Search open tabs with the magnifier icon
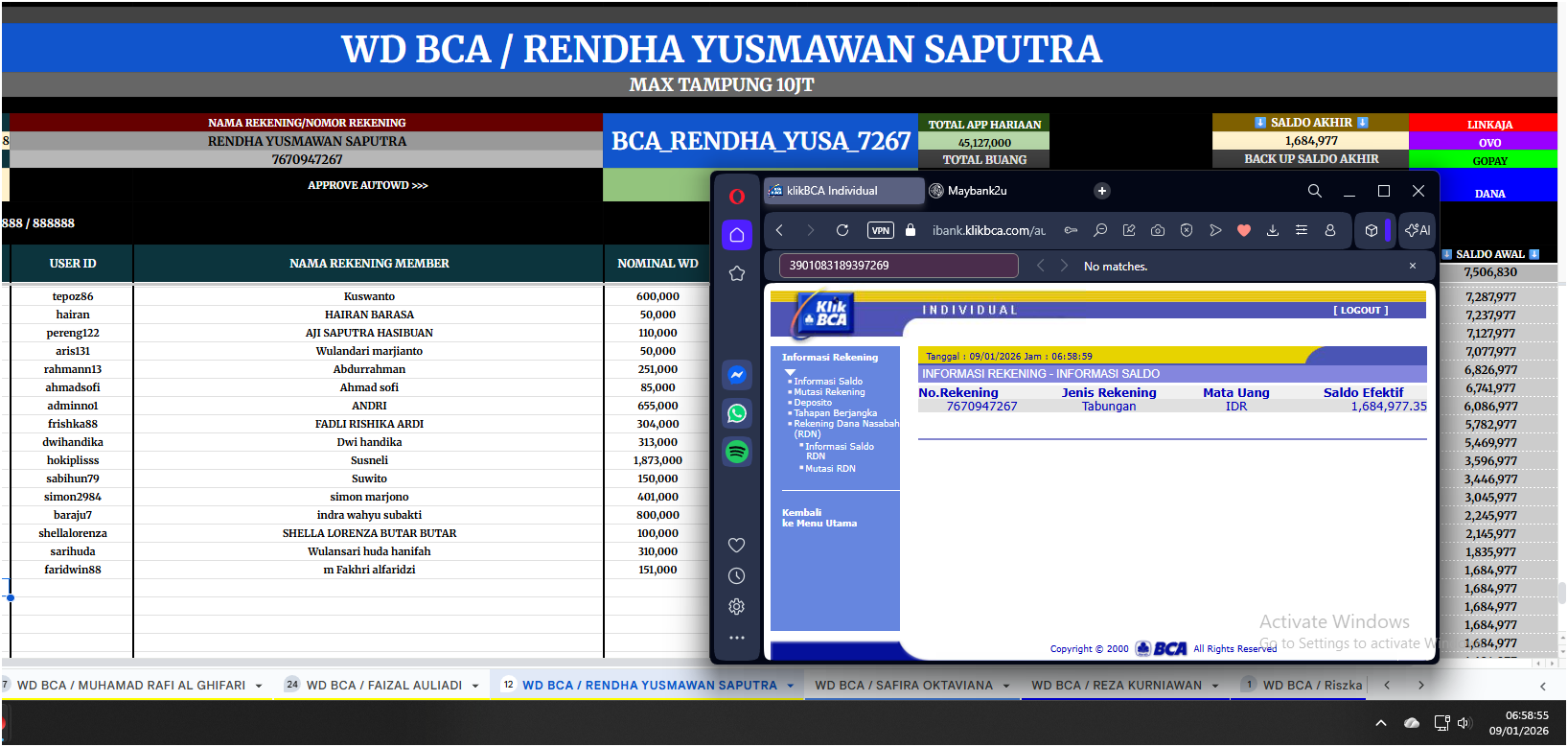Viewport: 1568px width, 747px height. [x=1315, y=191]
